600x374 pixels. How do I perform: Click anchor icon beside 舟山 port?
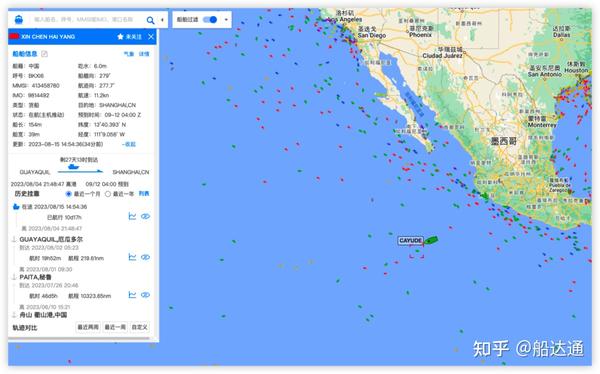(14, 315)
